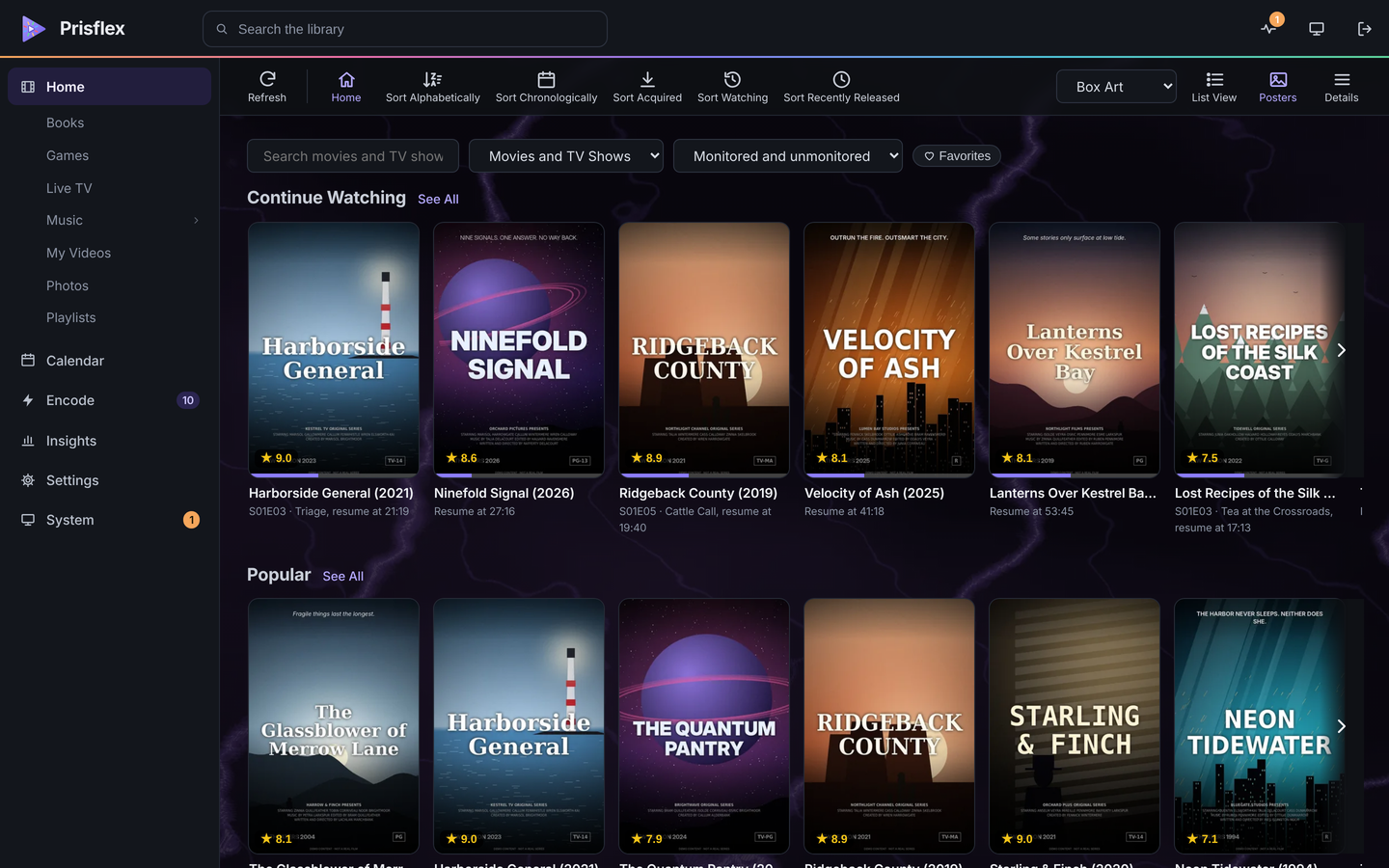The image size is (1389, 868).
Task: Advance the Popular row with next arrow
Action: point(1341,726)
